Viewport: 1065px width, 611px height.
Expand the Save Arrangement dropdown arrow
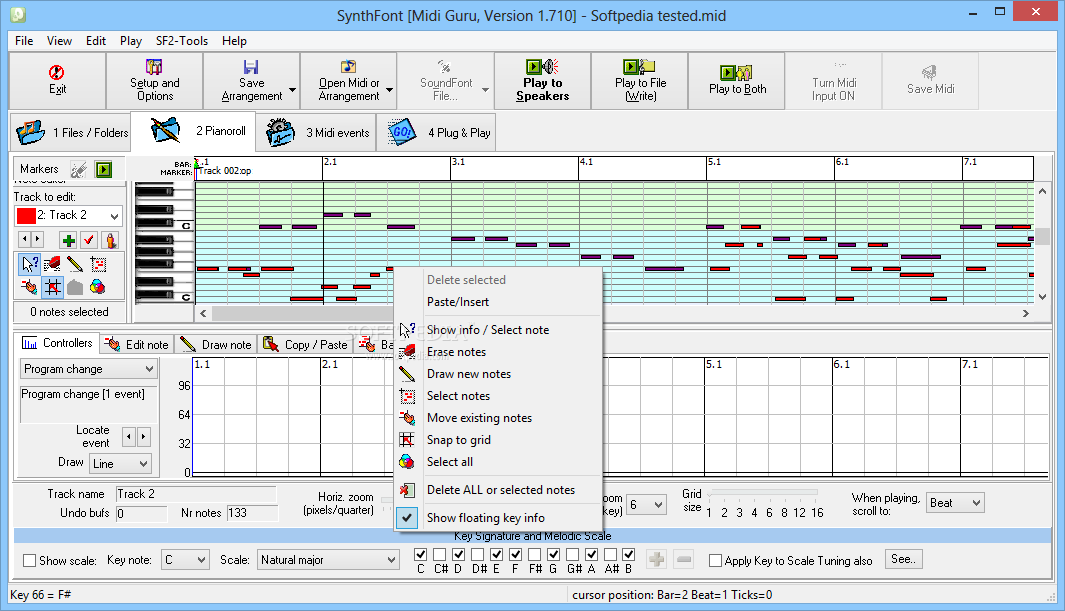[x=293, y=89]
